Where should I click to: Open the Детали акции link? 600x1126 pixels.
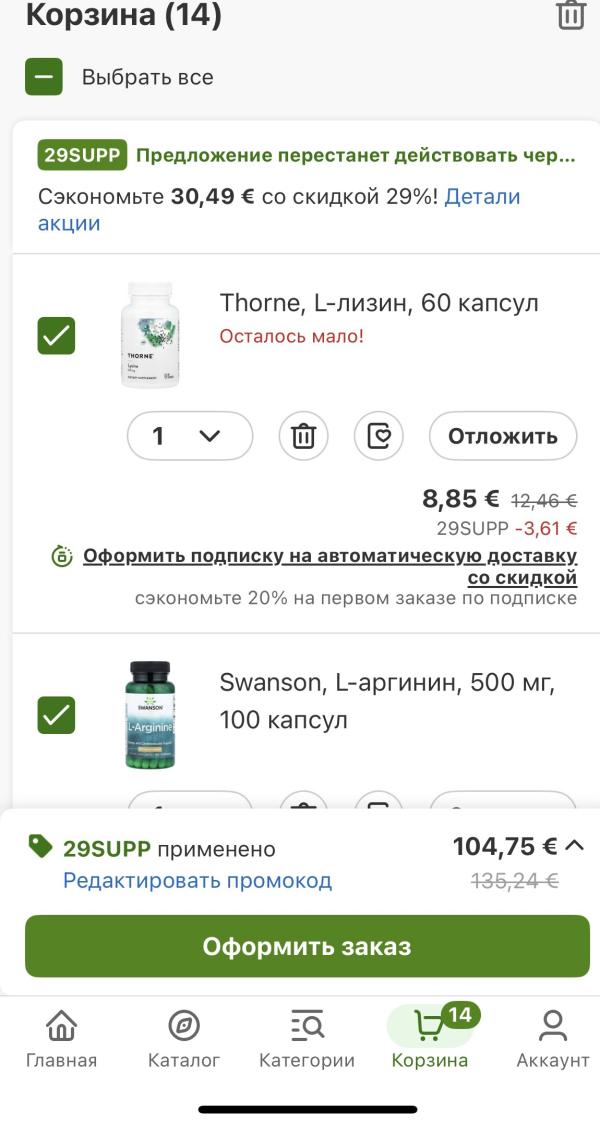(x=482, y=197)
